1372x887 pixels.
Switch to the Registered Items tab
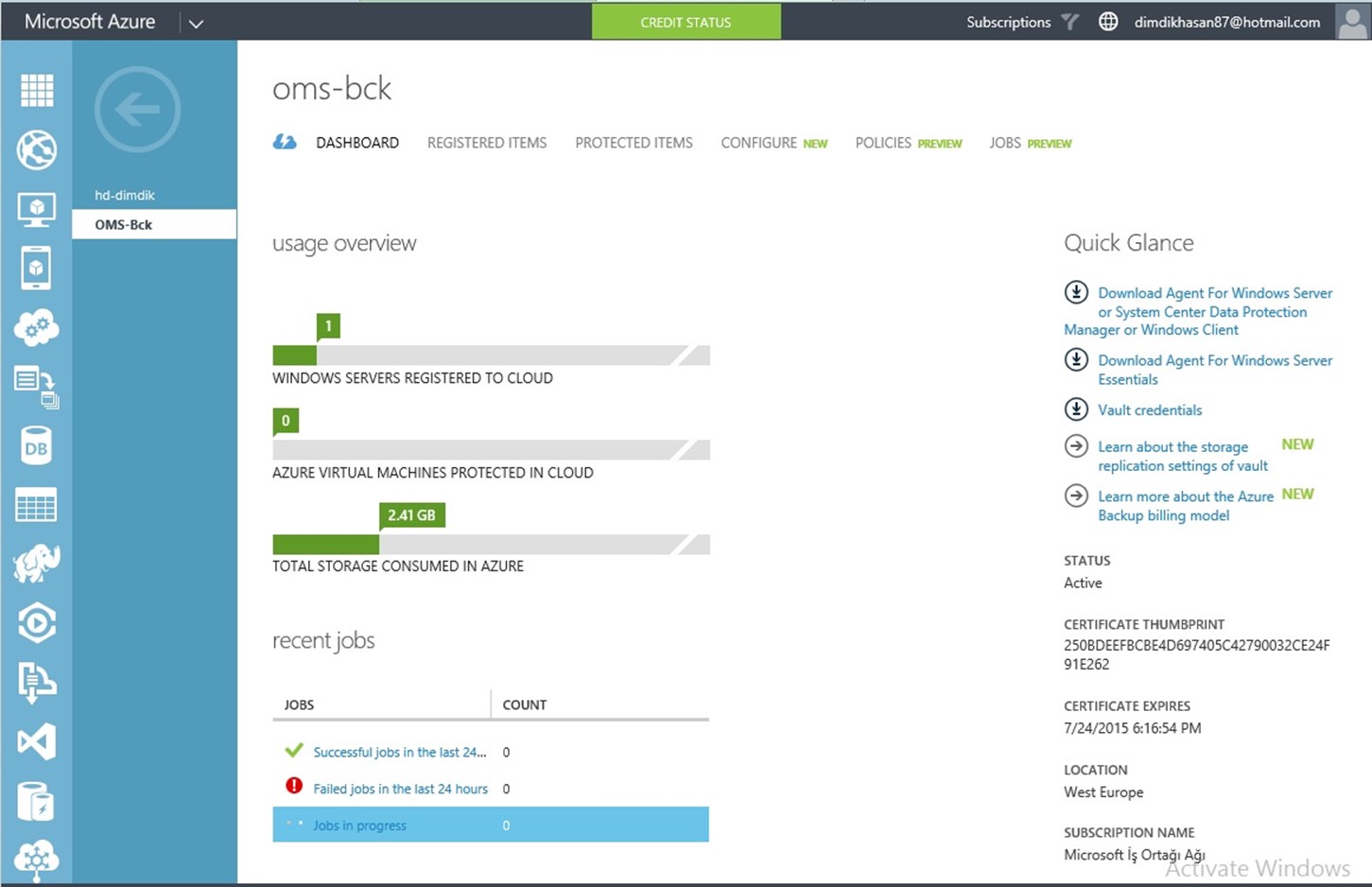487,143
